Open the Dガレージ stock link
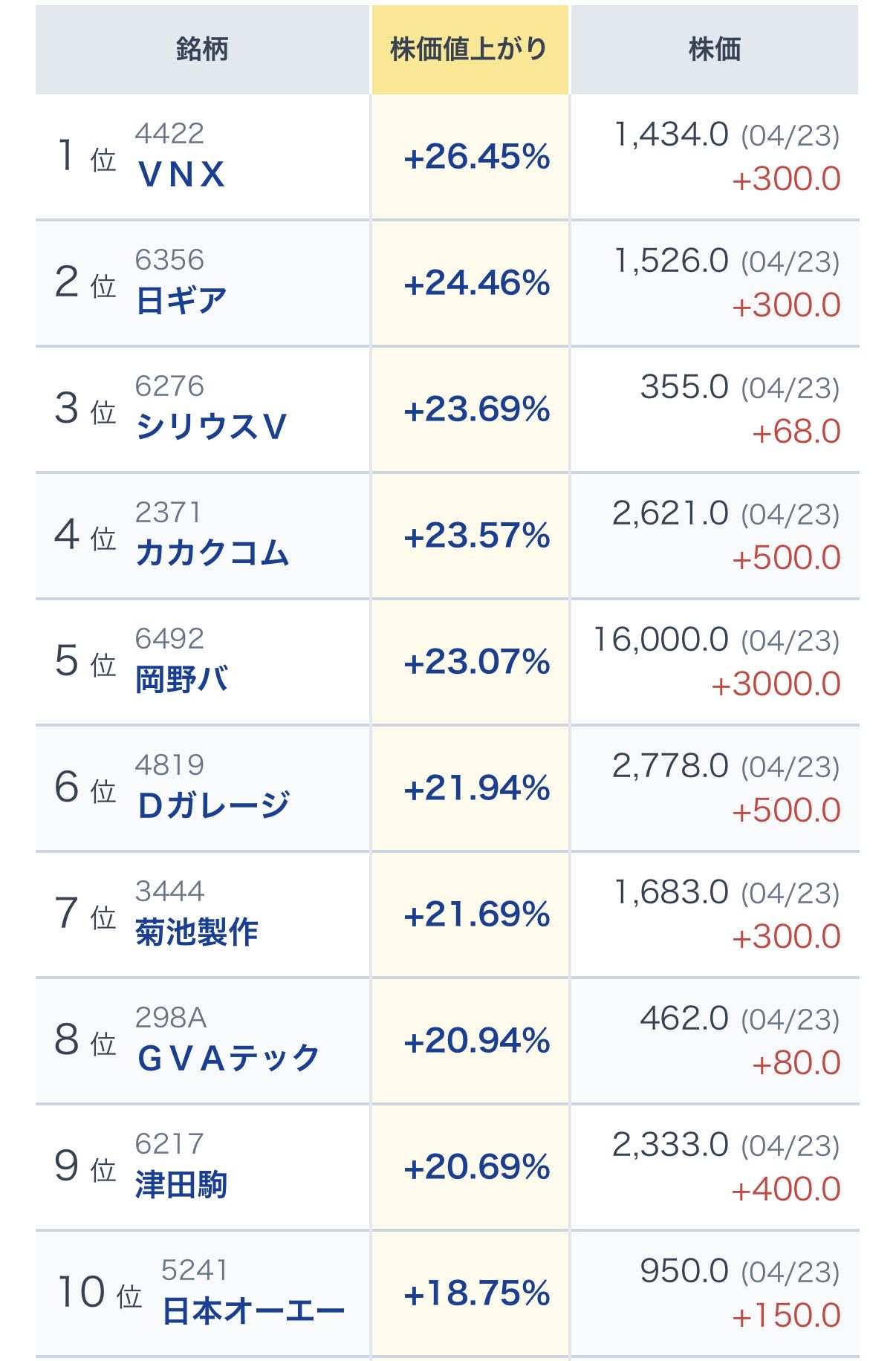896x1361 pixels. point(214,806)
